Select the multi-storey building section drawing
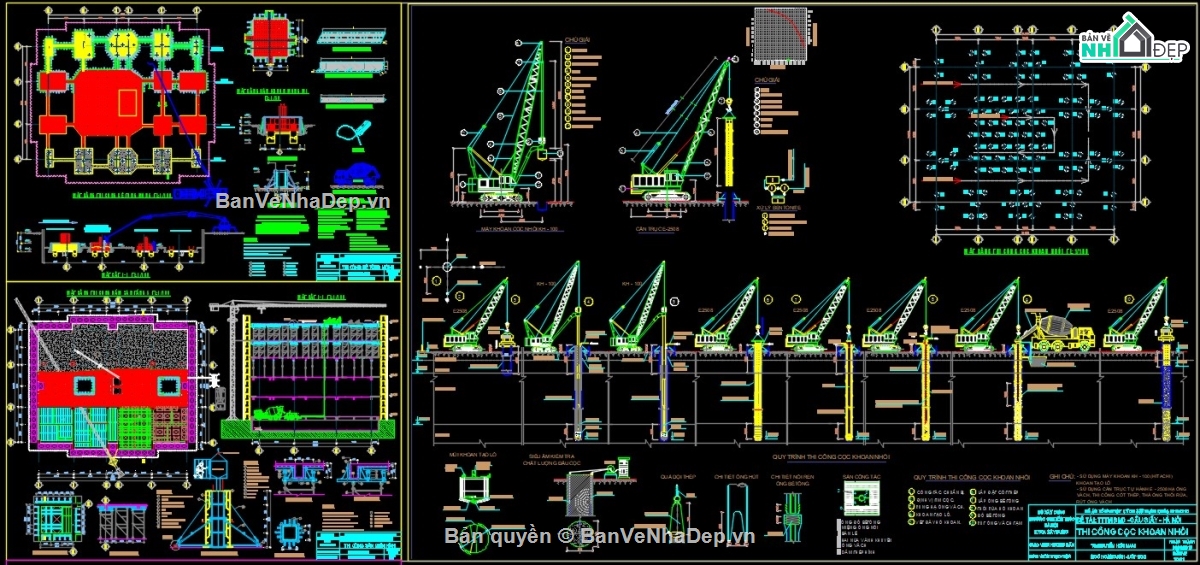 (x=312, y=370)
